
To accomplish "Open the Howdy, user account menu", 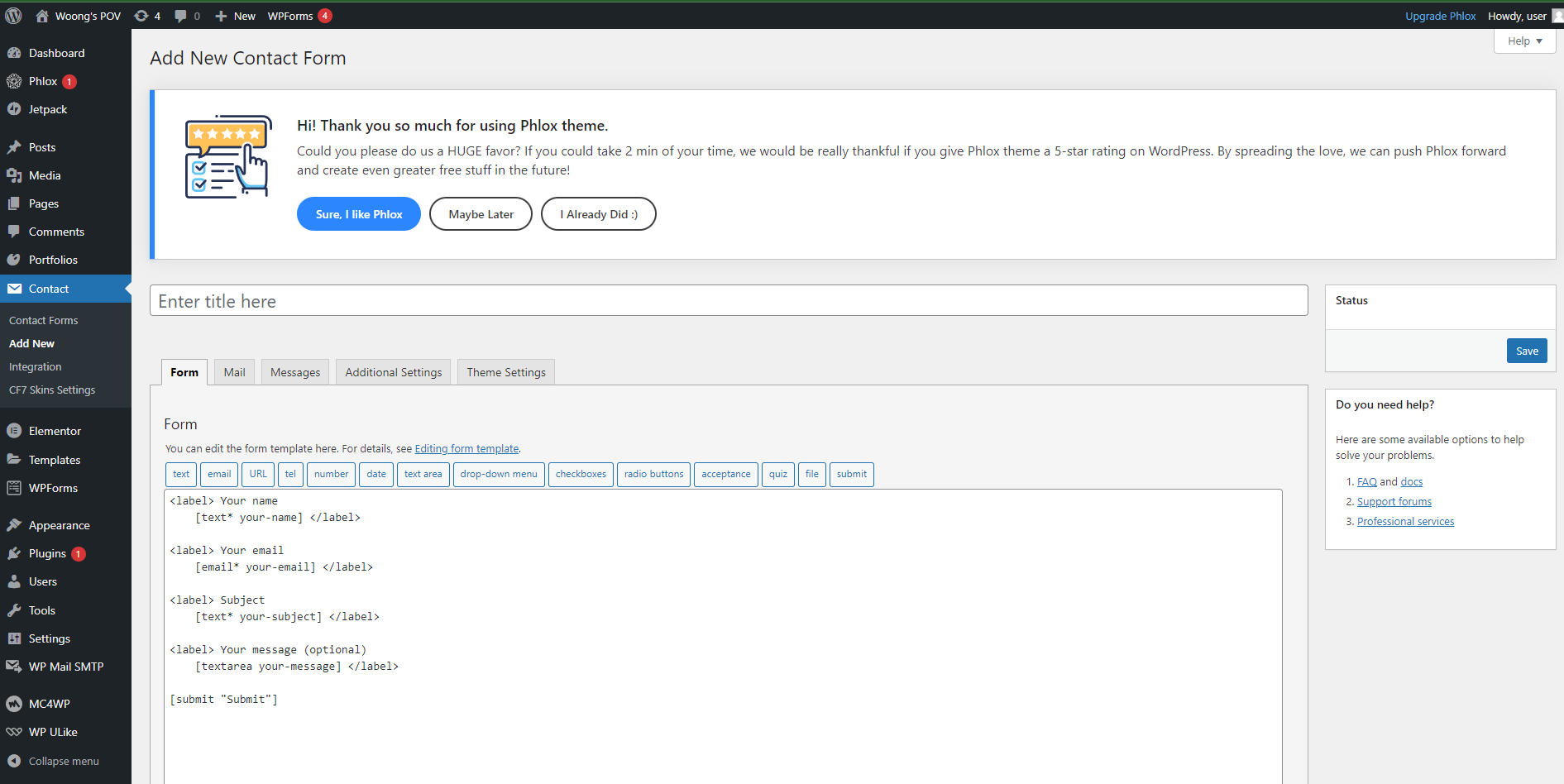I will click(x=1524, y=16).
